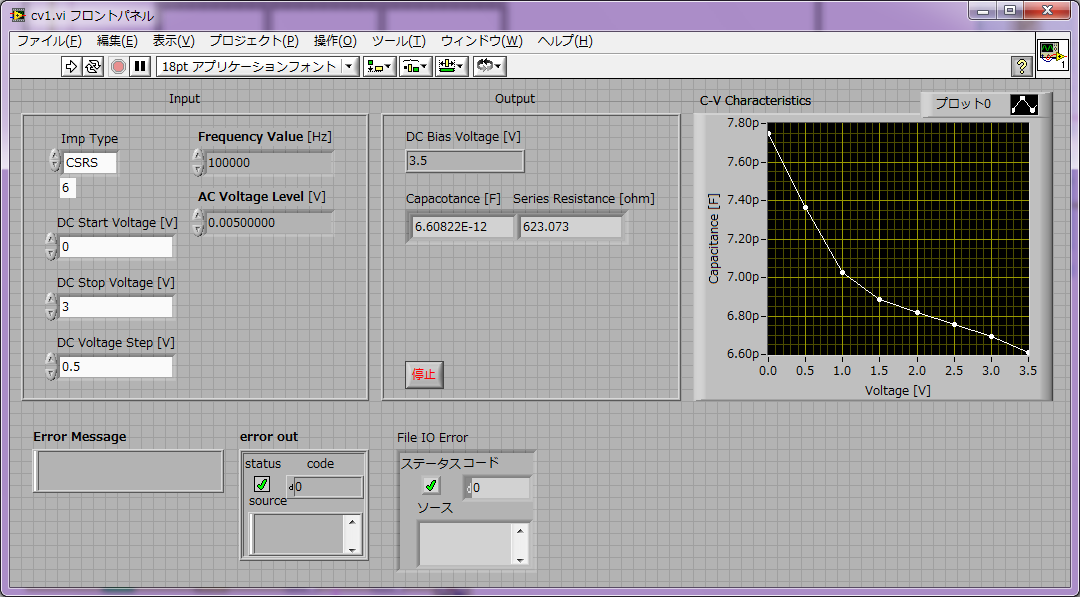Screen dimensions: 1080x597
Task: Click the Capacitance [F] axis label
Action: (714, 238)
